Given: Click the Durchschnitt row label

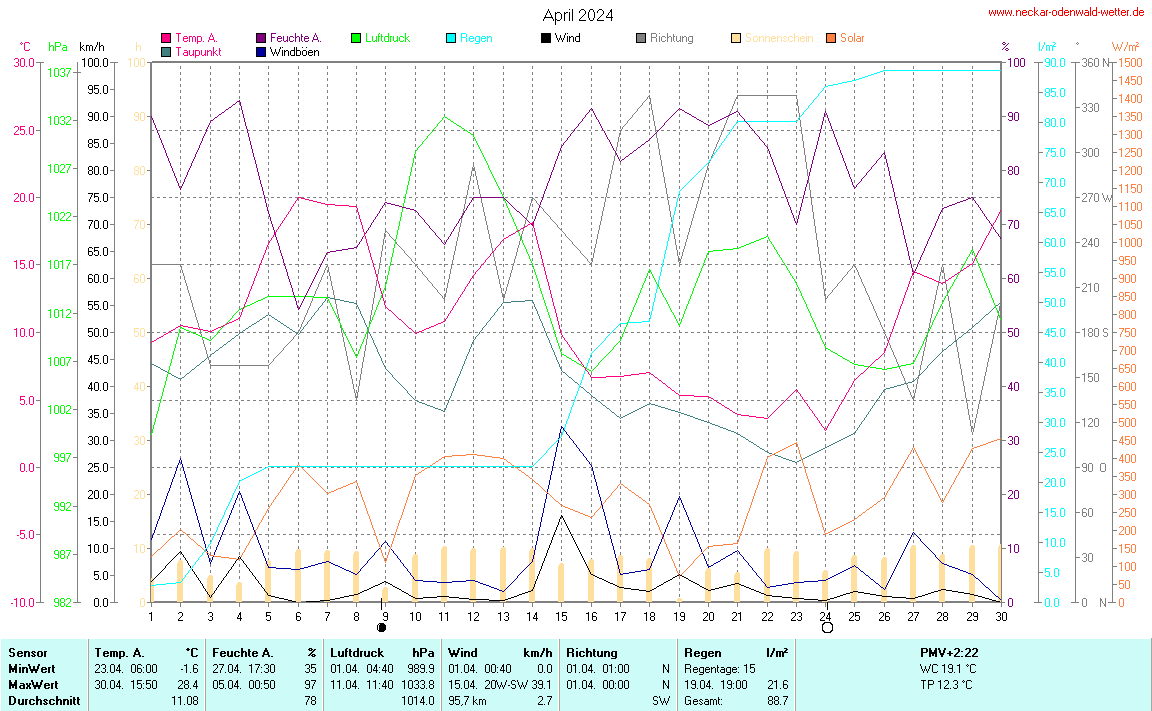Looking at the screenshot, I should (x=39, y=700).
